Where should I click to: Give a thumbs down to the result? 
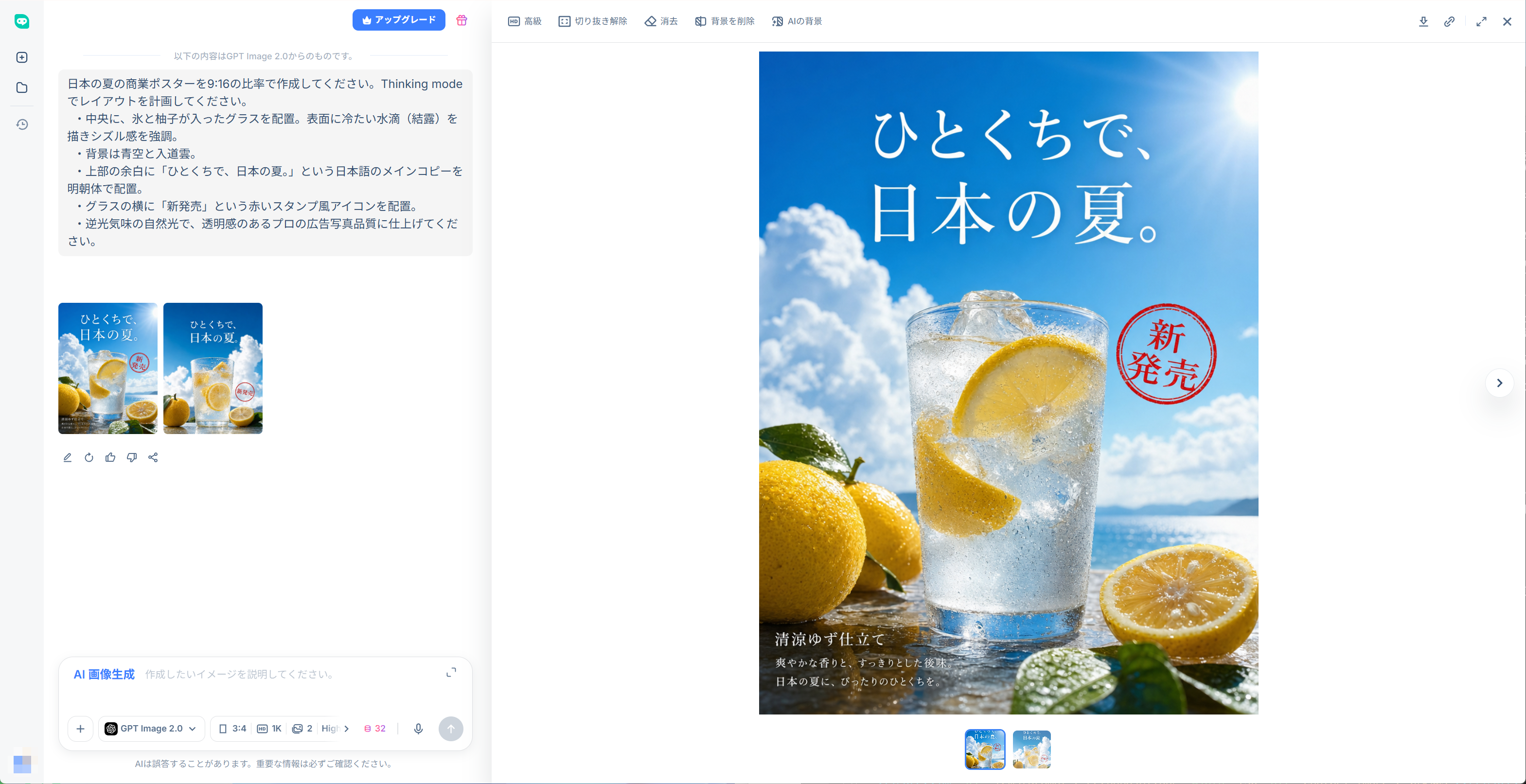click(x=132, y=457)
